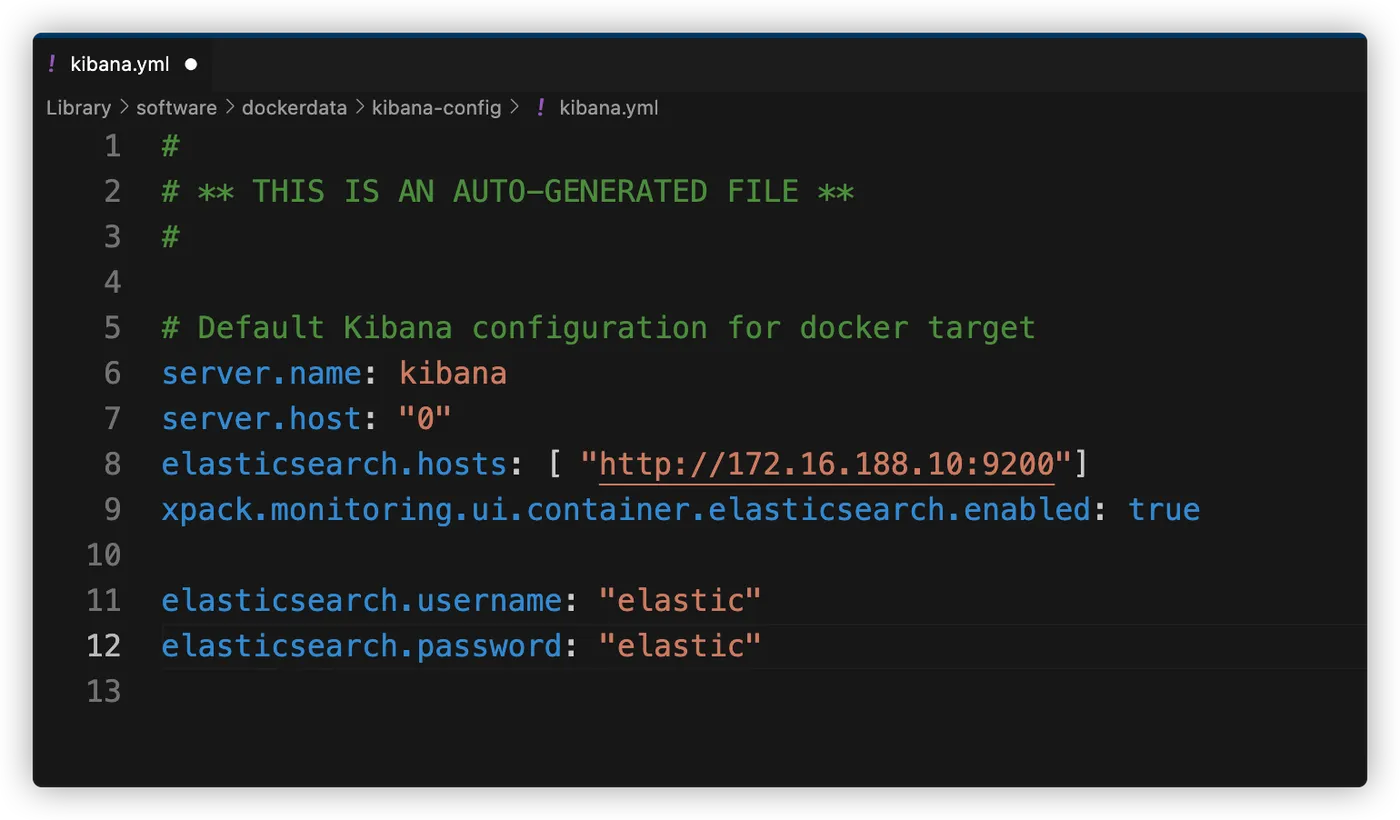Click the # comment on line 1
The width and height of the screenshot is (1400, 820).
[171, 146]
